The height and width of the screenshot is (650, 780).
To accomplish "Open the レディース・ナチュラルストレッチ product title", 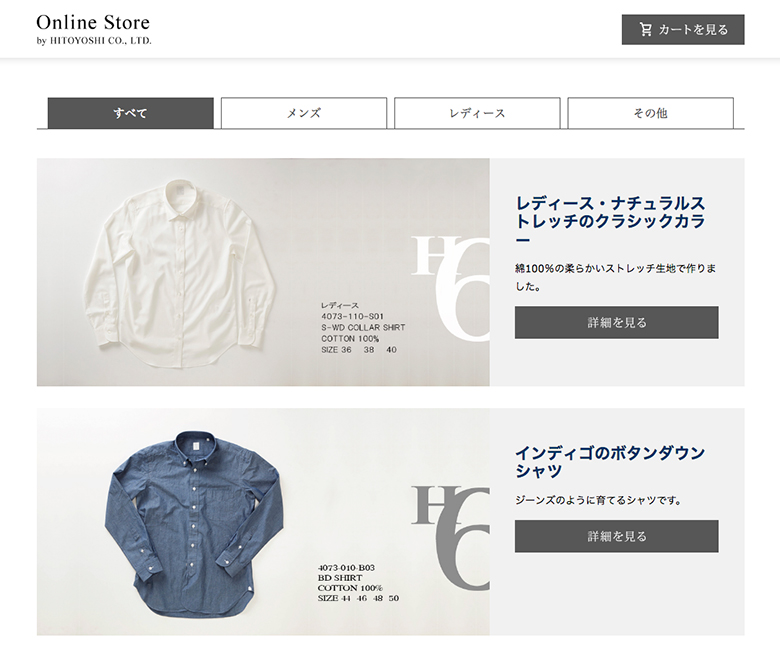I will (x=610, y=221).
